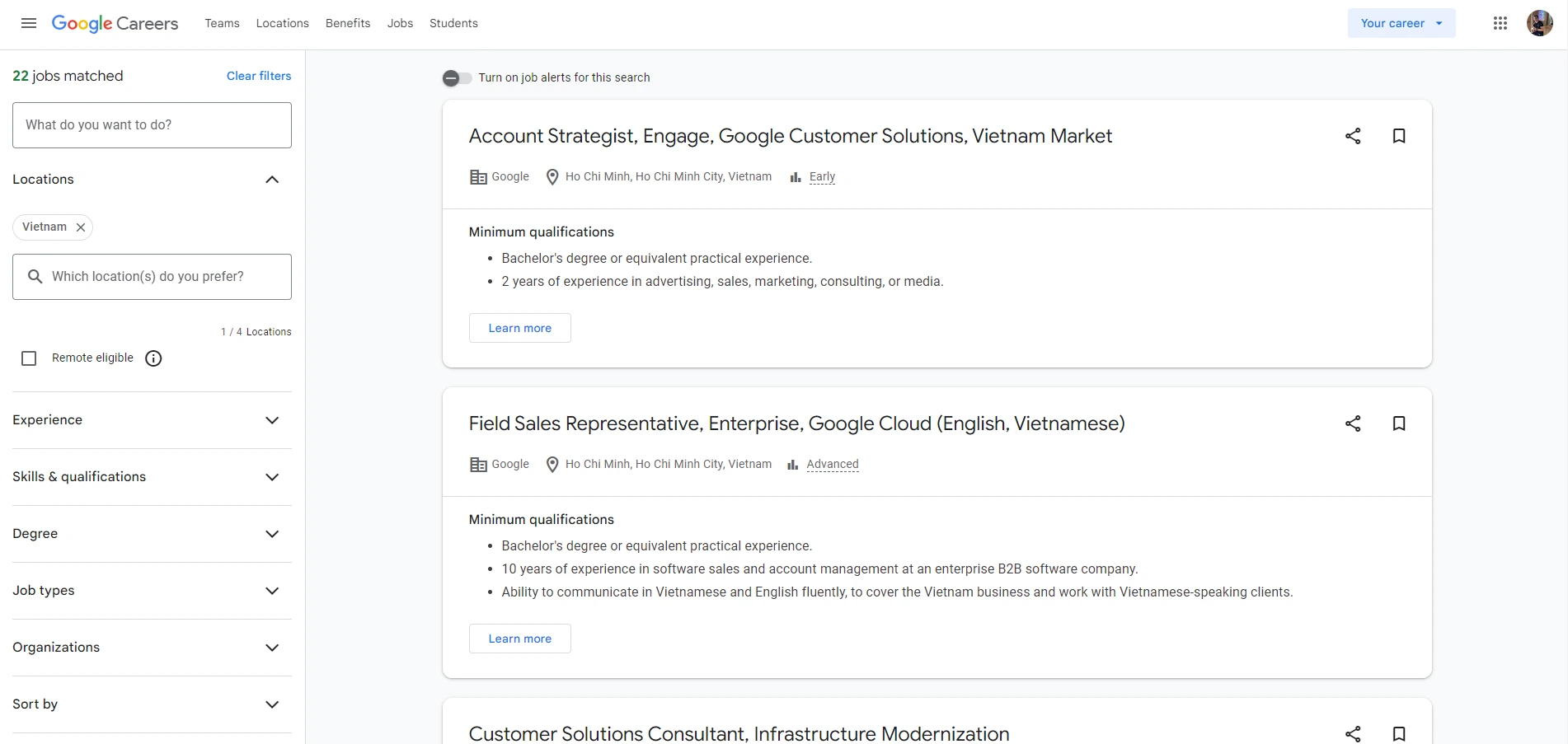
Task: Turn on job alerts toggle
Action: [458, 78]
